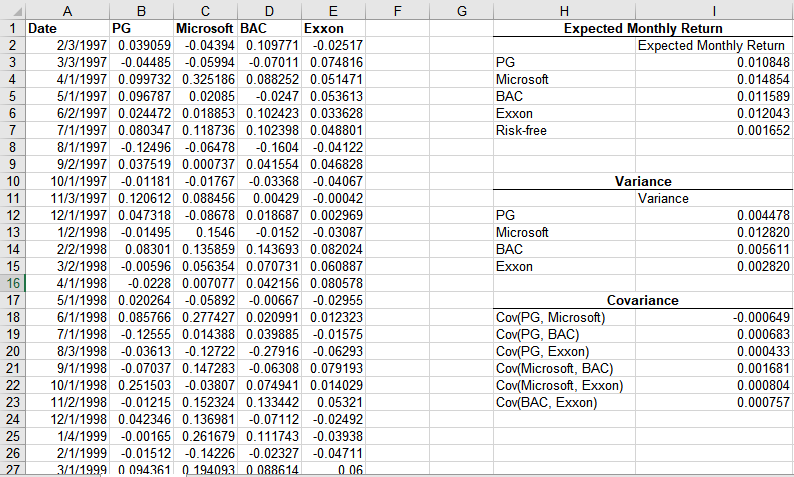This screenshot has width=794, height=477.
Task: Click the bold Variance section title
Action: tap(643, 181)
